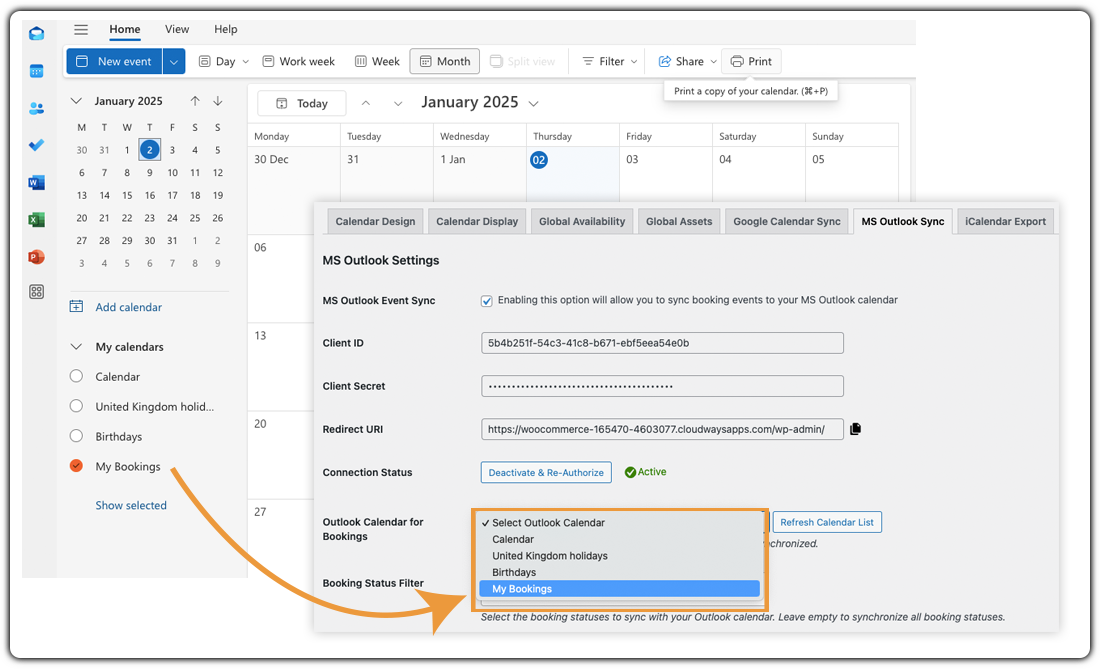
Task: Open the Help ribbon tab
Action: (x=226, y=29)
